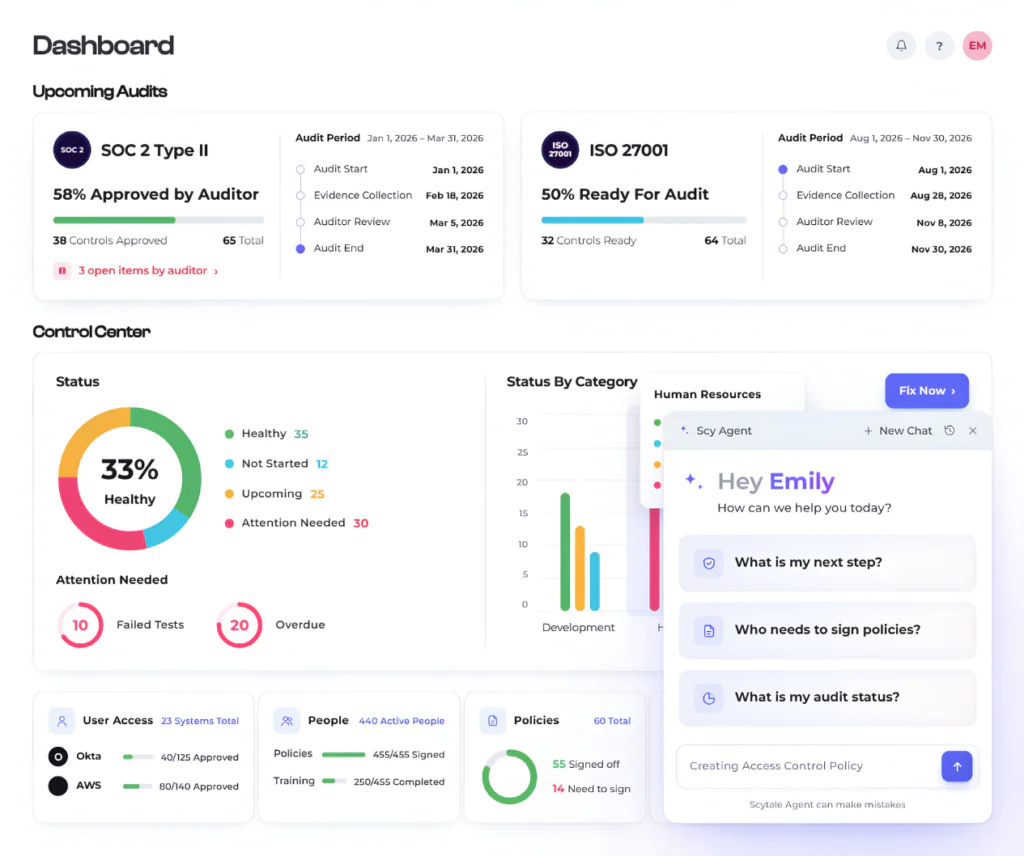1024x856 pixels.
Task: Click the ISO 27001 Audit Start milestone dot
Action: click(782, 169)
